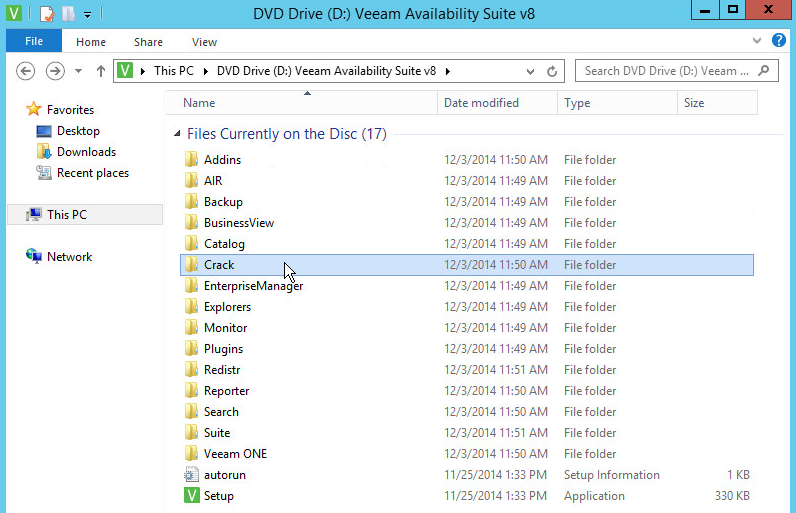Screen dimensions: 796x513
Task: Open the File menu
Action: [34, 41]
